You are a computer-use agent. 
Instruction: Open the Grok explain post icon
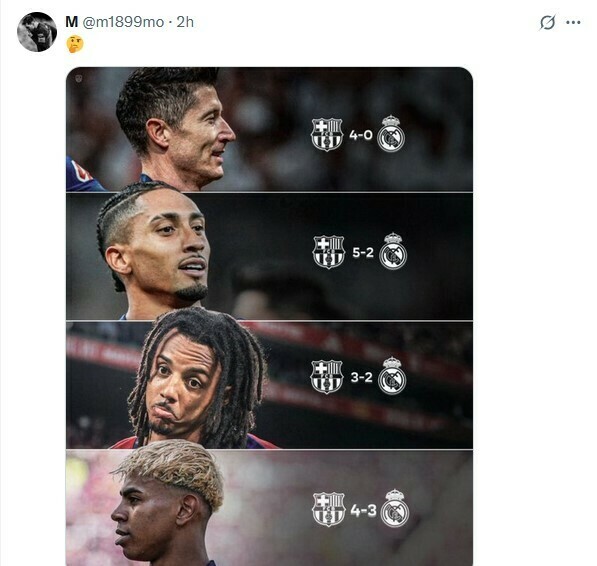click(547, 22)
